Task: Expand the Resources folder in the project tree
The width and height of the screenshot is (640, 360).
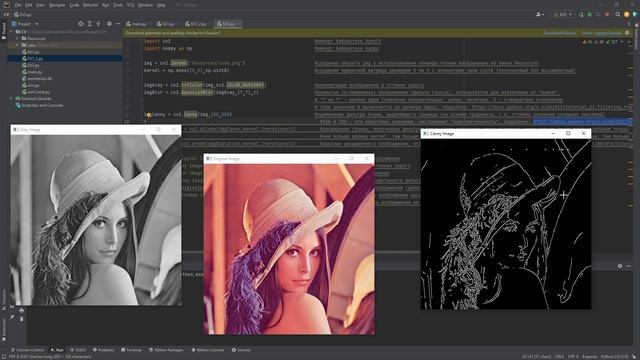Action: [18, 38]
